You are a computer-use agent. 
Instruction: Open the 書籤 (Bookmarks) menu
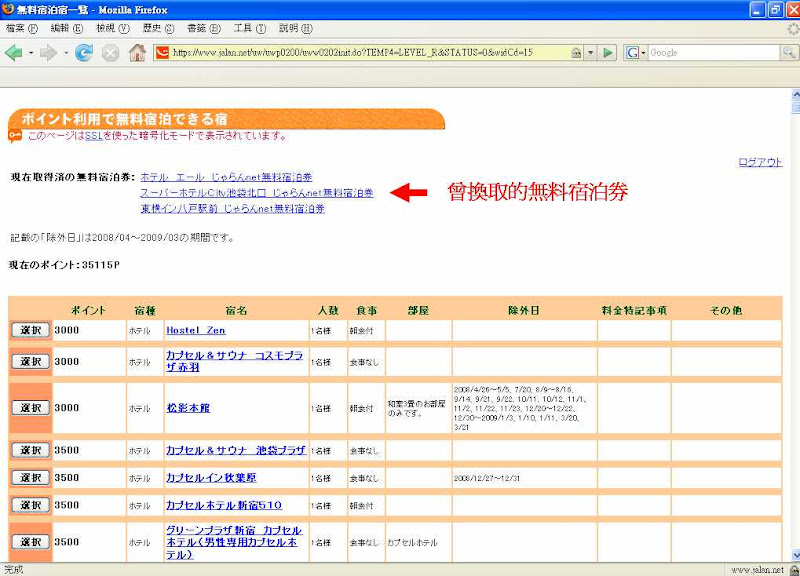click(204, 28)
